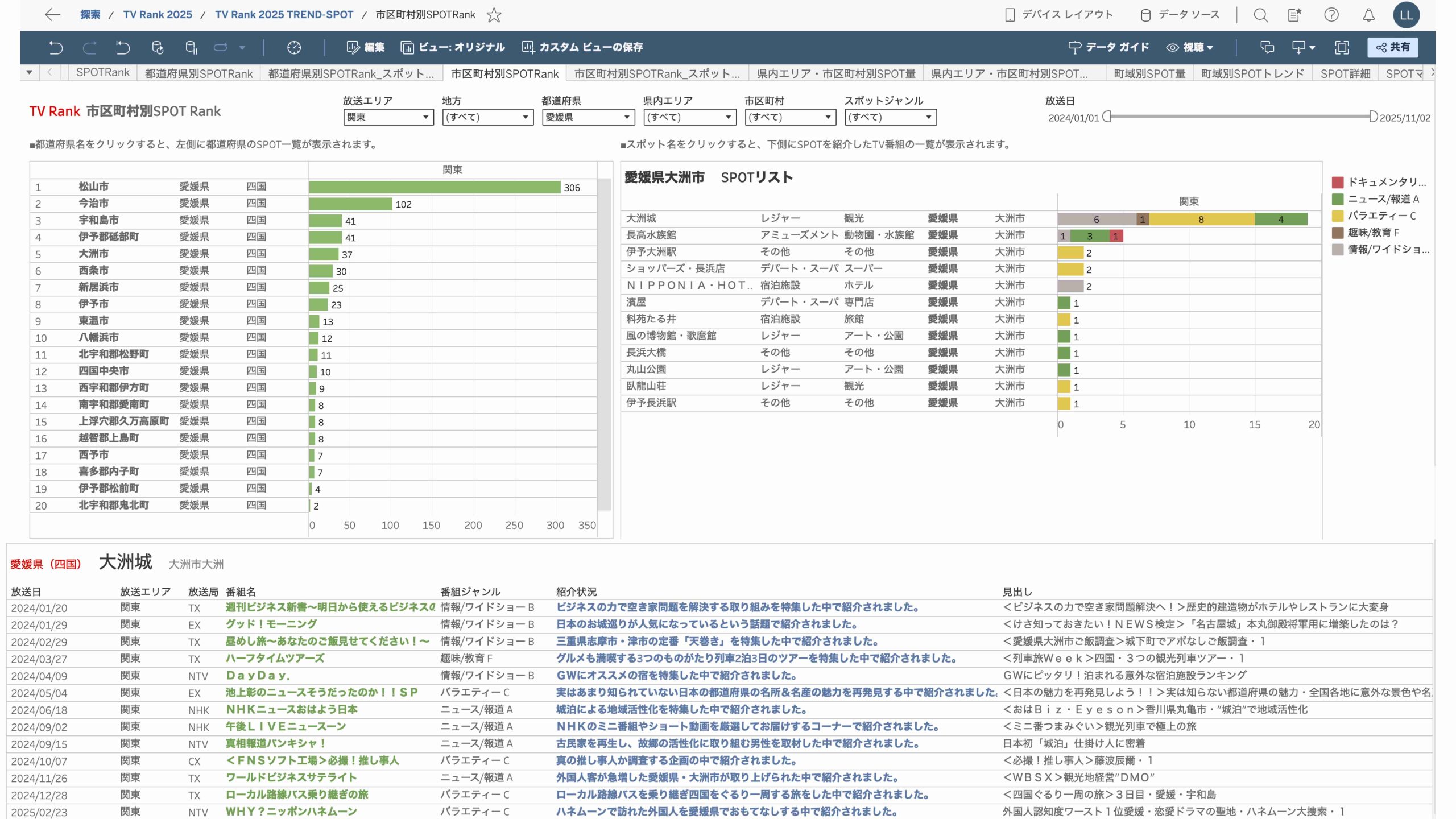
Task: Pause auto updates icon in toolbar
Action: (x=192, y=47)
